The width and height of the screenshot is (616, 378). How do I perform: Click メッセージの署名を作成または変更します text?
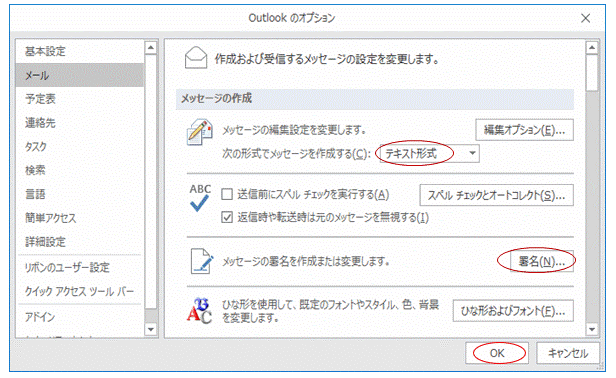pyautogui.click(x=306, y=261)
